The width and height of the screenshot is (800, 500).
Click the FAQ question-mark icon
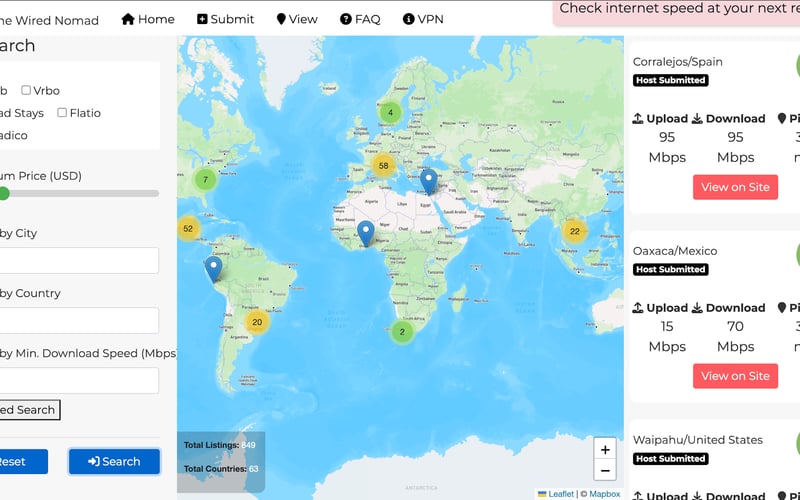click(346, 19)
